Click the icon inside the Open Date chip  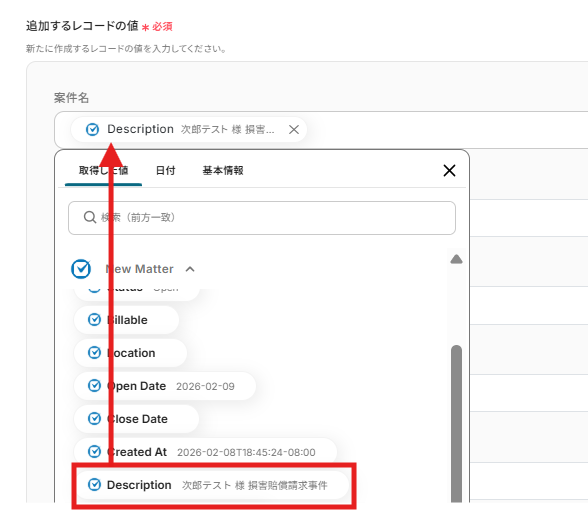(94, 386)
